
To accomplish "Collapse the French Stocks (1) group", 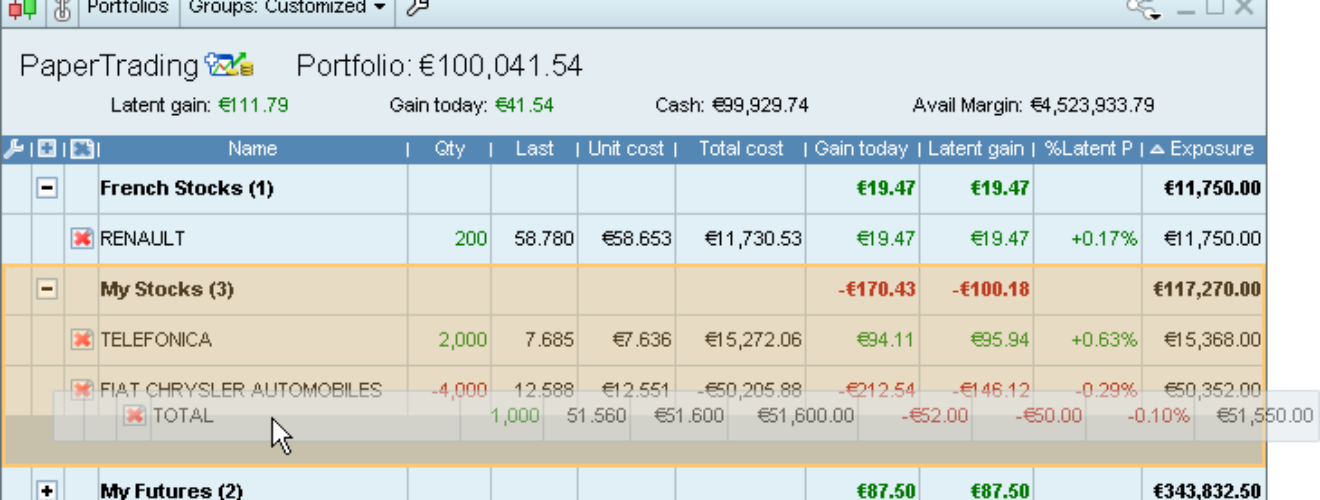I will [x=47, y=188].
